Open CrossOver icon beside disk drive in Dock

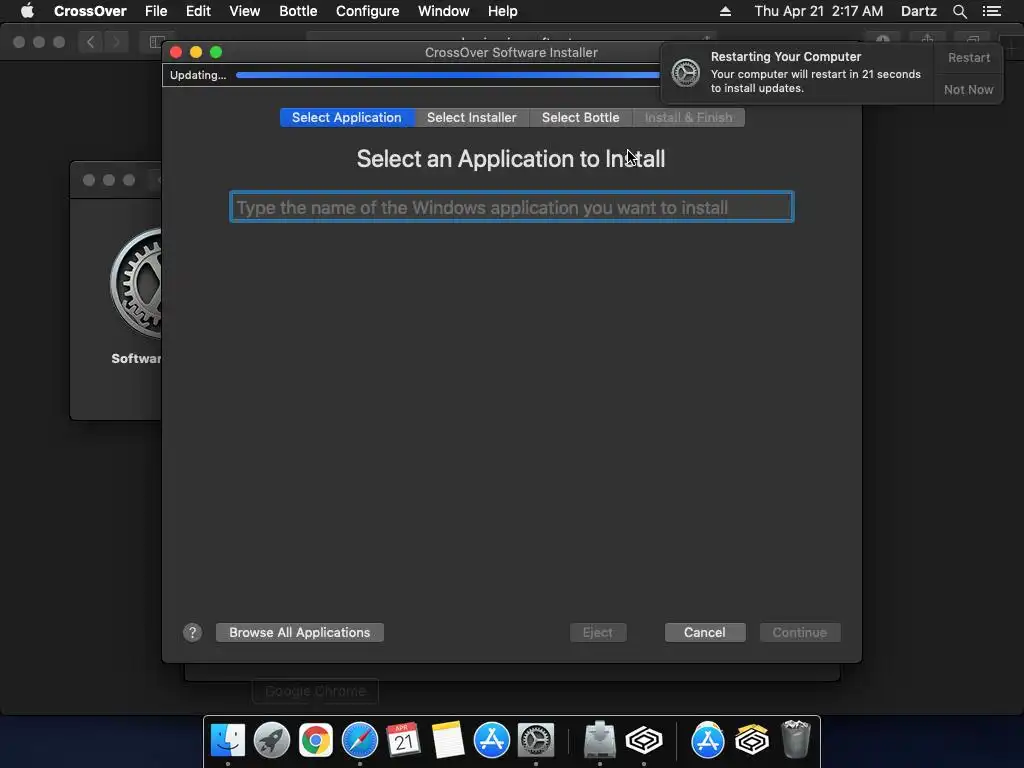(x=644, y=740)
